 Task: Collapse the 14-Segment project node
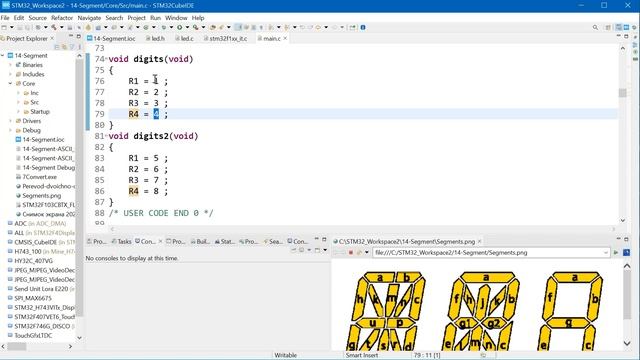pyautogui.click(x=3, y=56)
